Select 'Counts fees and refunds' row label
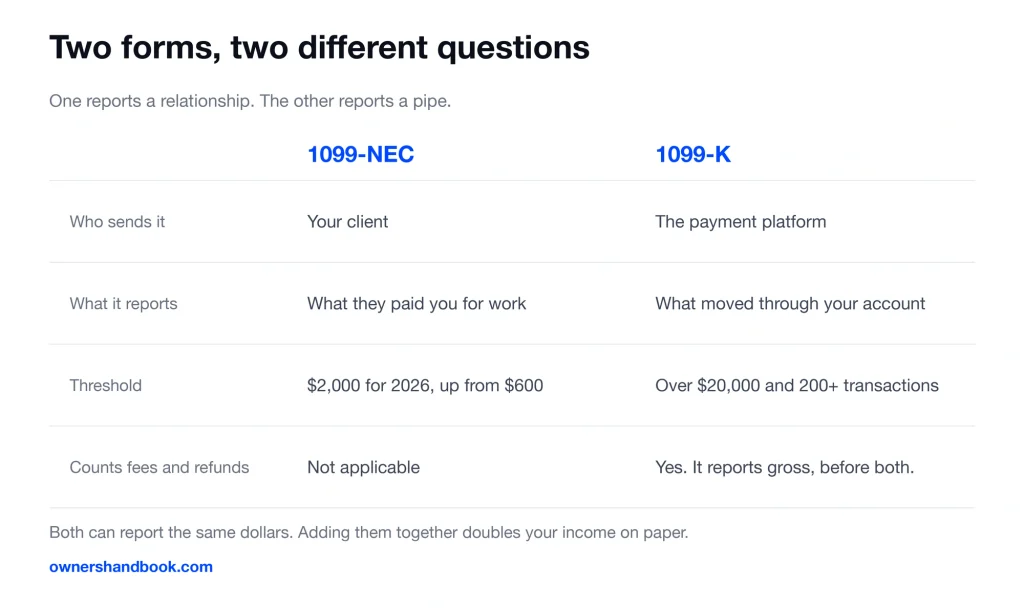 (159, 468)
